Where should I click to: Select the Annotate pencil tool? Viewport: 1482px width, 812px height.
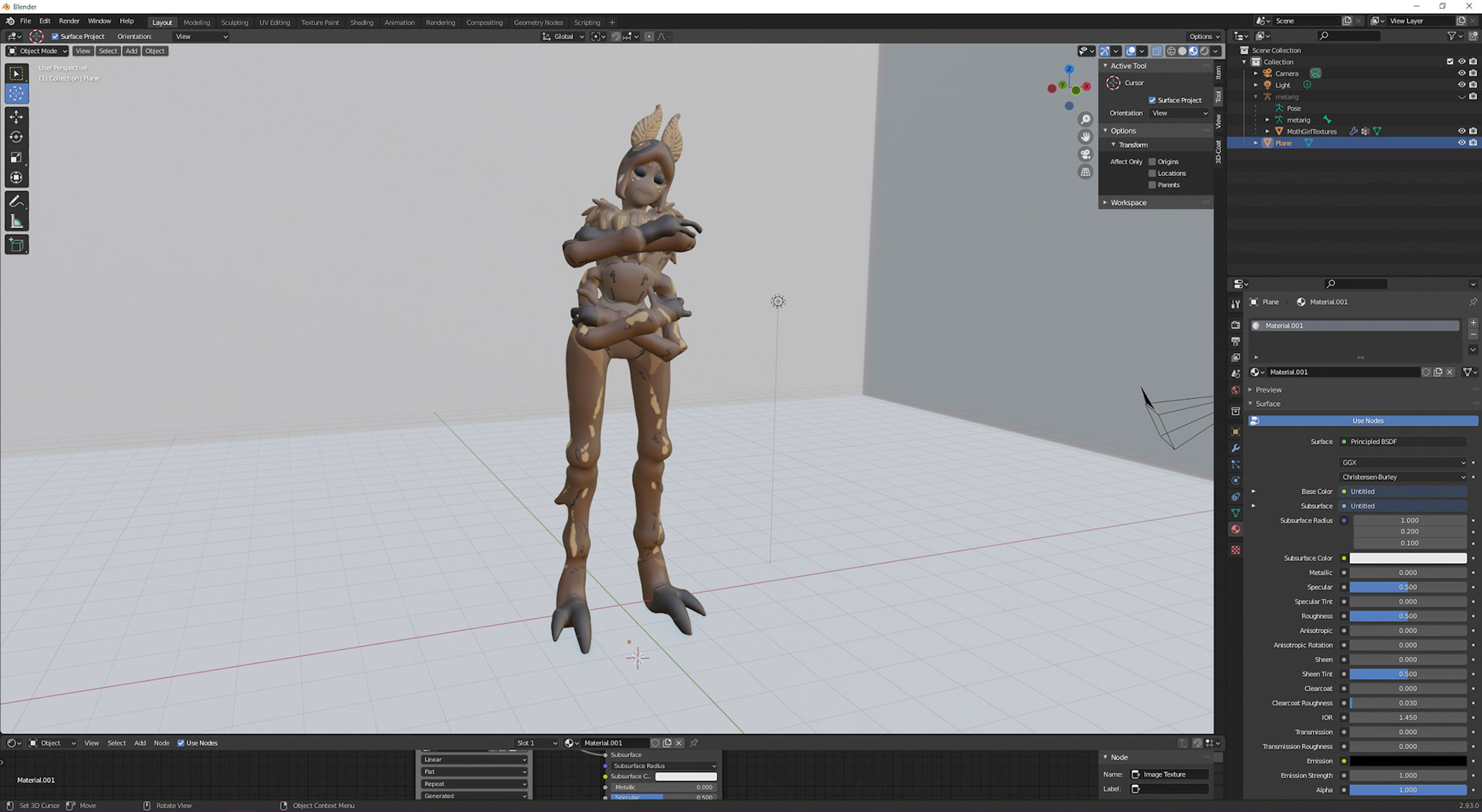pyautogui.click(x=16, y=201)
